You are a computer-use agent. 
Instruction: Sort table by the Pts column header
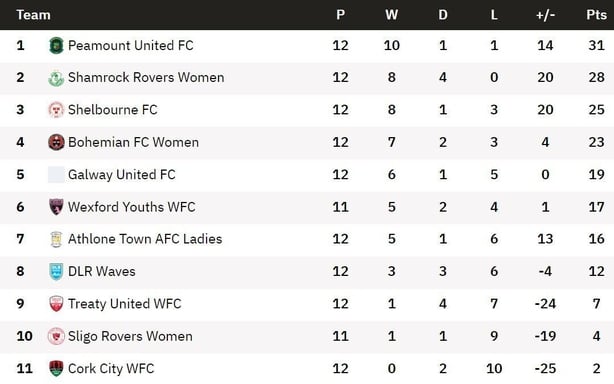point(596,15)
